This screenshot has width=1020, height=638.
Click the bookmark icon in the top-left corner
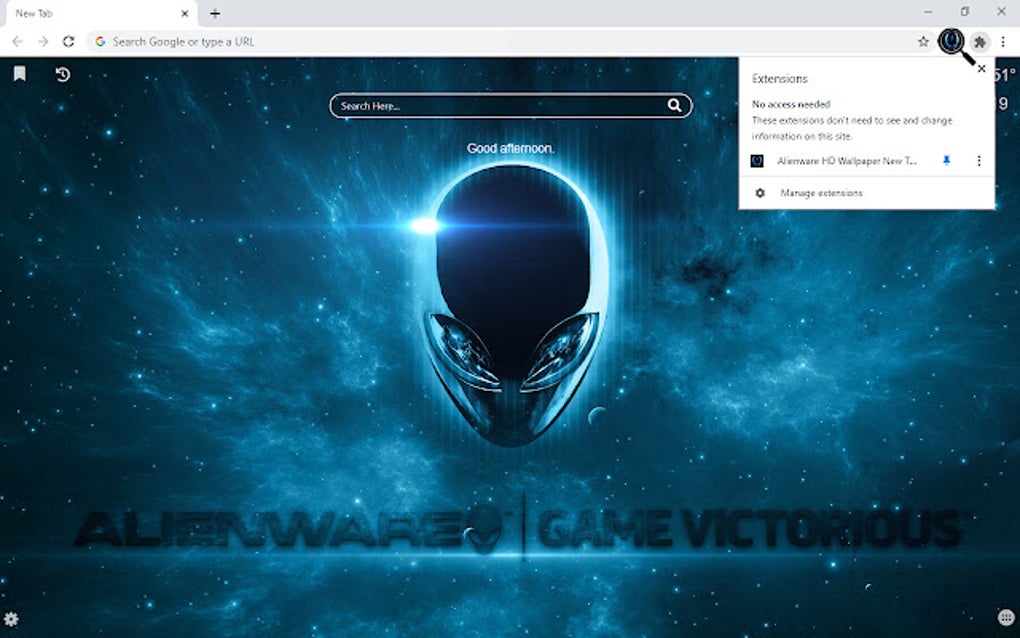click(x=20, y=72)
